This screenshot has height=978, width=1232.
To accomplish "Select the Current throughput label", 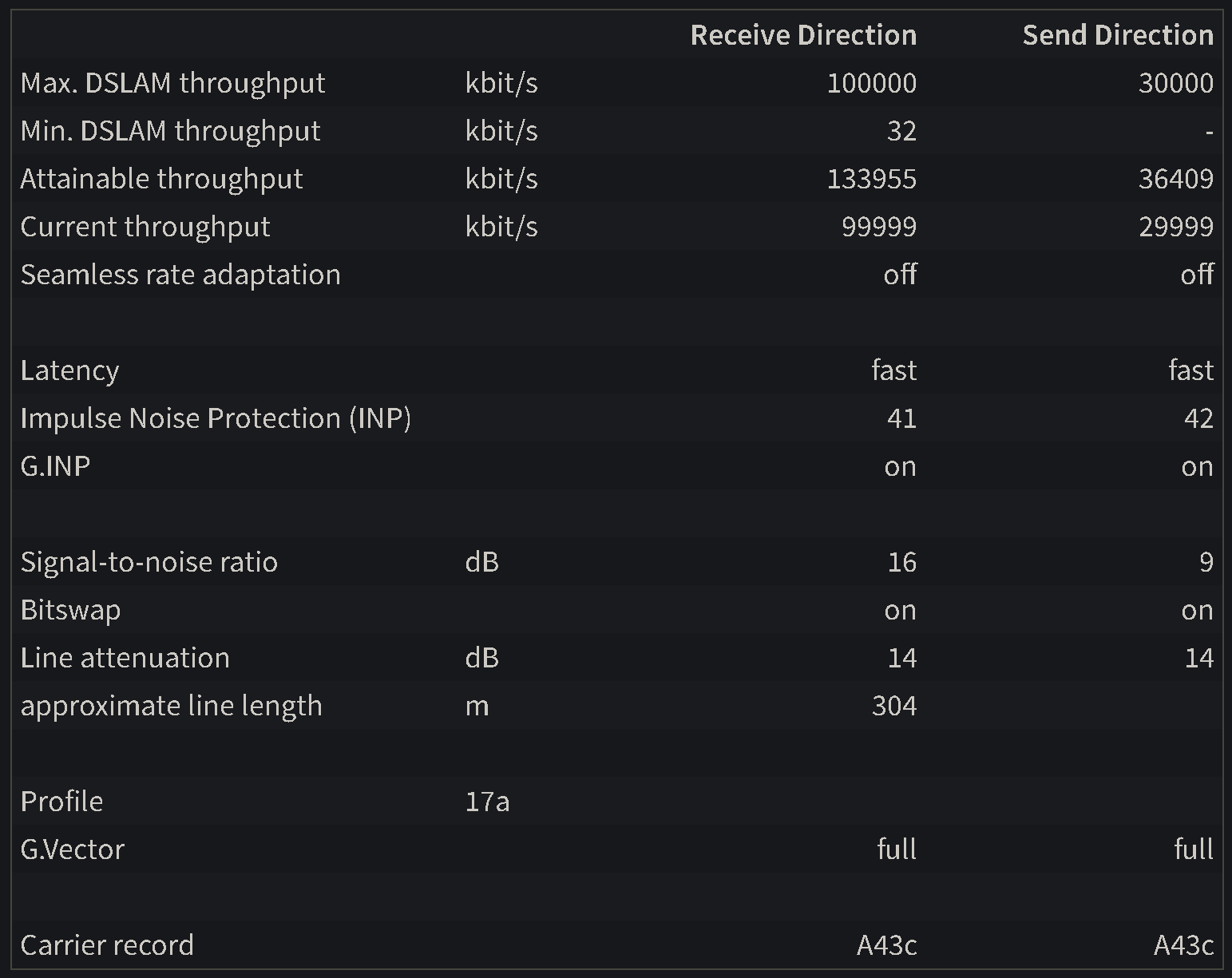I will [x=145, y=227].
